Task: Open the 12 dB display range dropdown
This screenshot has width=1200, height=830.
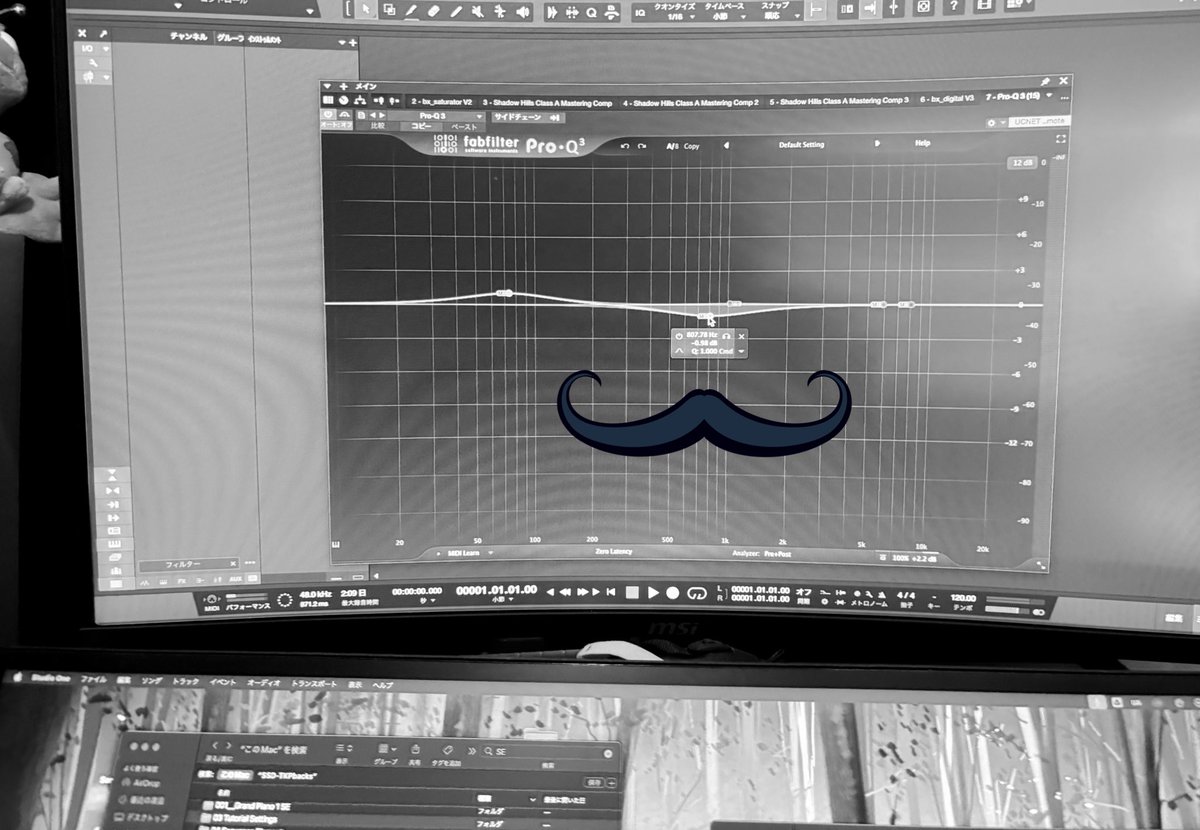Action: point(1022,162)
